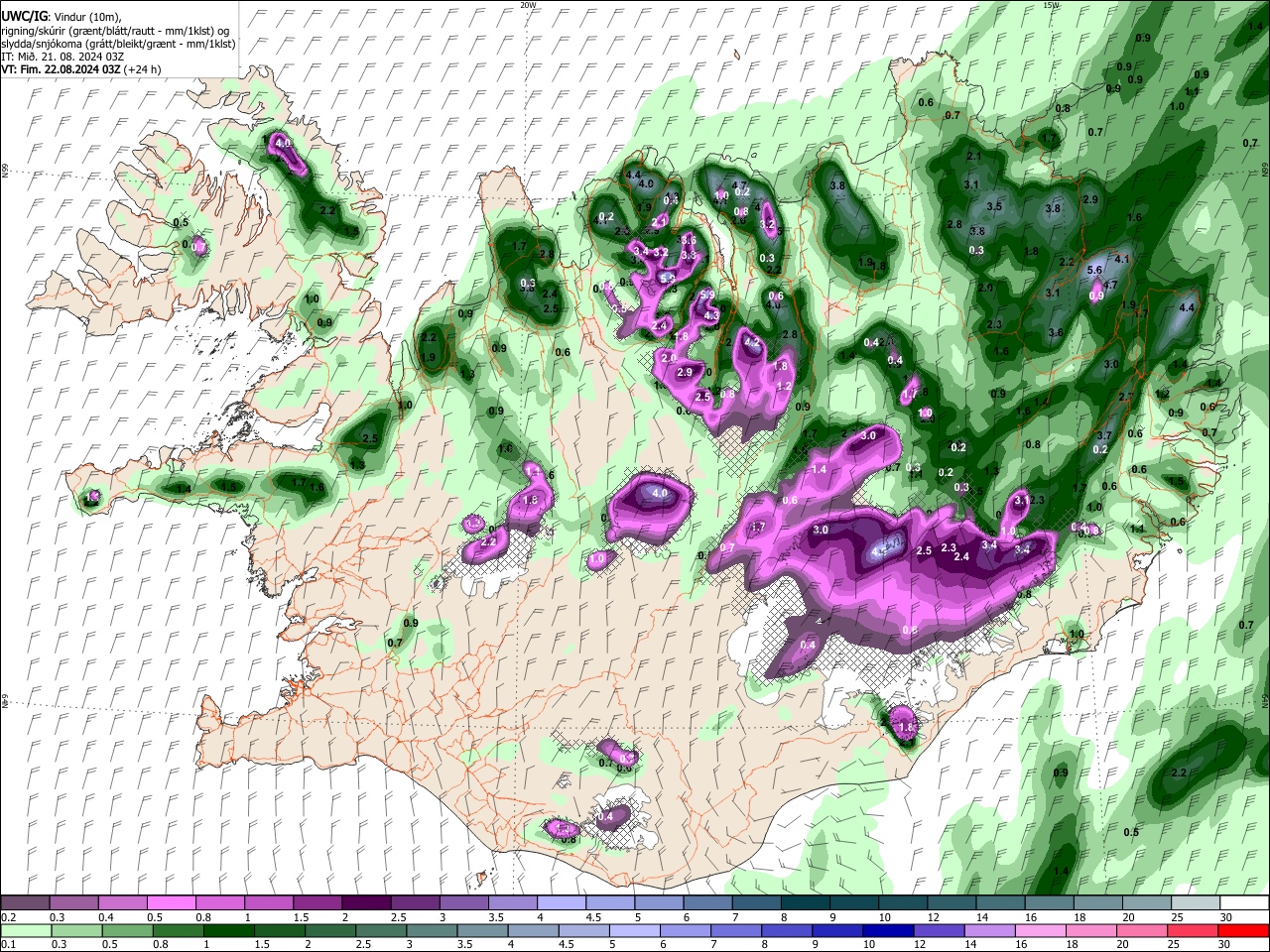The width and height of the screenshot is (1270, 952).
Task: Click the bright magenta 0.5–0.8 swatch, top legend row
Action: [171, 903]
